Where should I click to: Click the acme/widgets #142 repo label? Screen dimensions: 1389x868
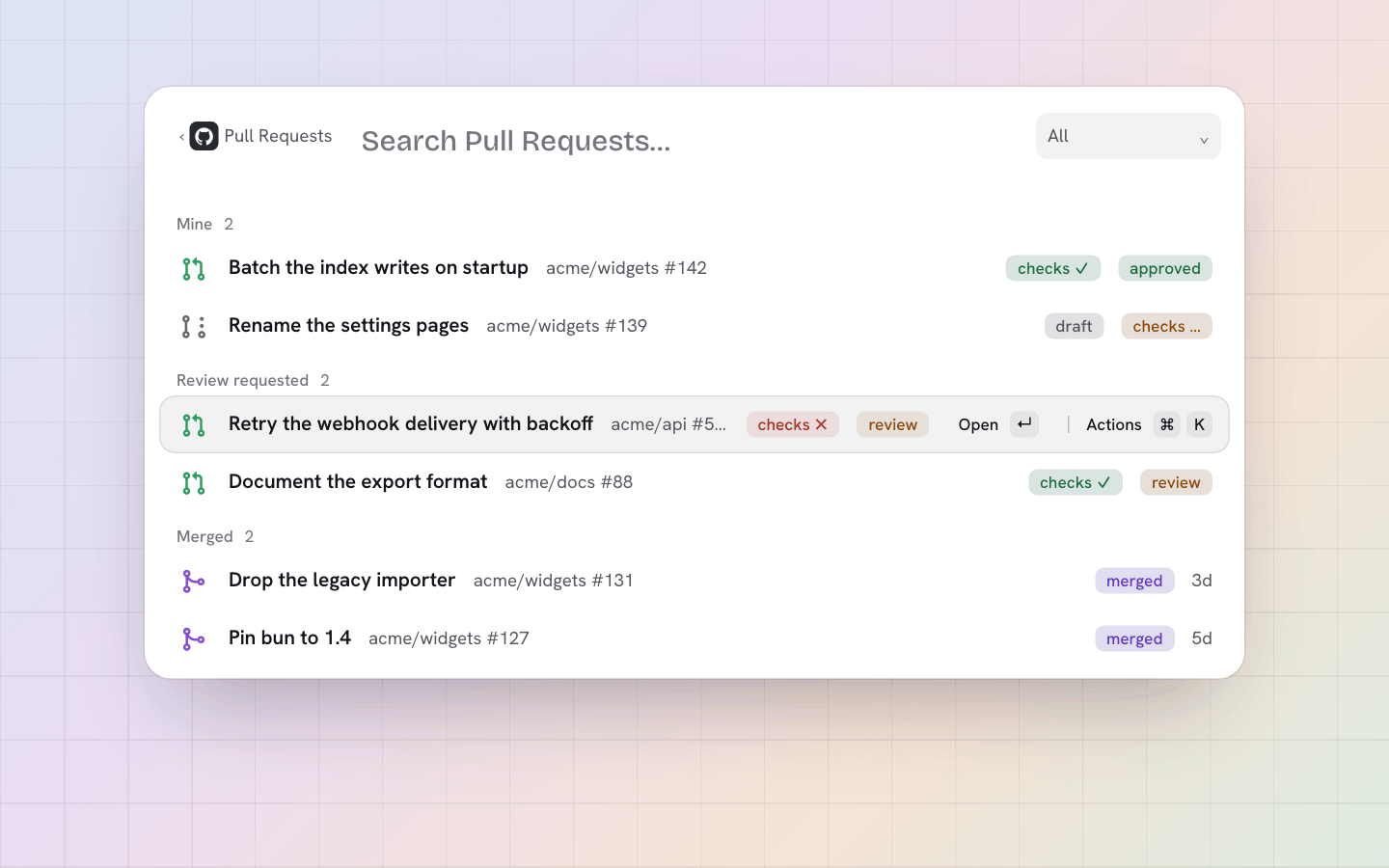(626, 268)
